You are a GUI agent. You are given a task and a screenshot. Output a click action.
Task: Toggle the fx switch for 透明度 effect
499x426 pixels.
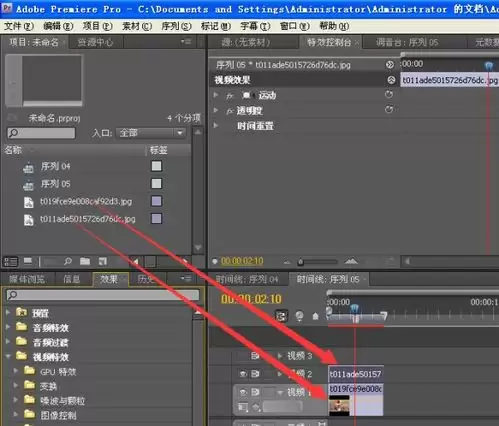(x=230, y=111)
